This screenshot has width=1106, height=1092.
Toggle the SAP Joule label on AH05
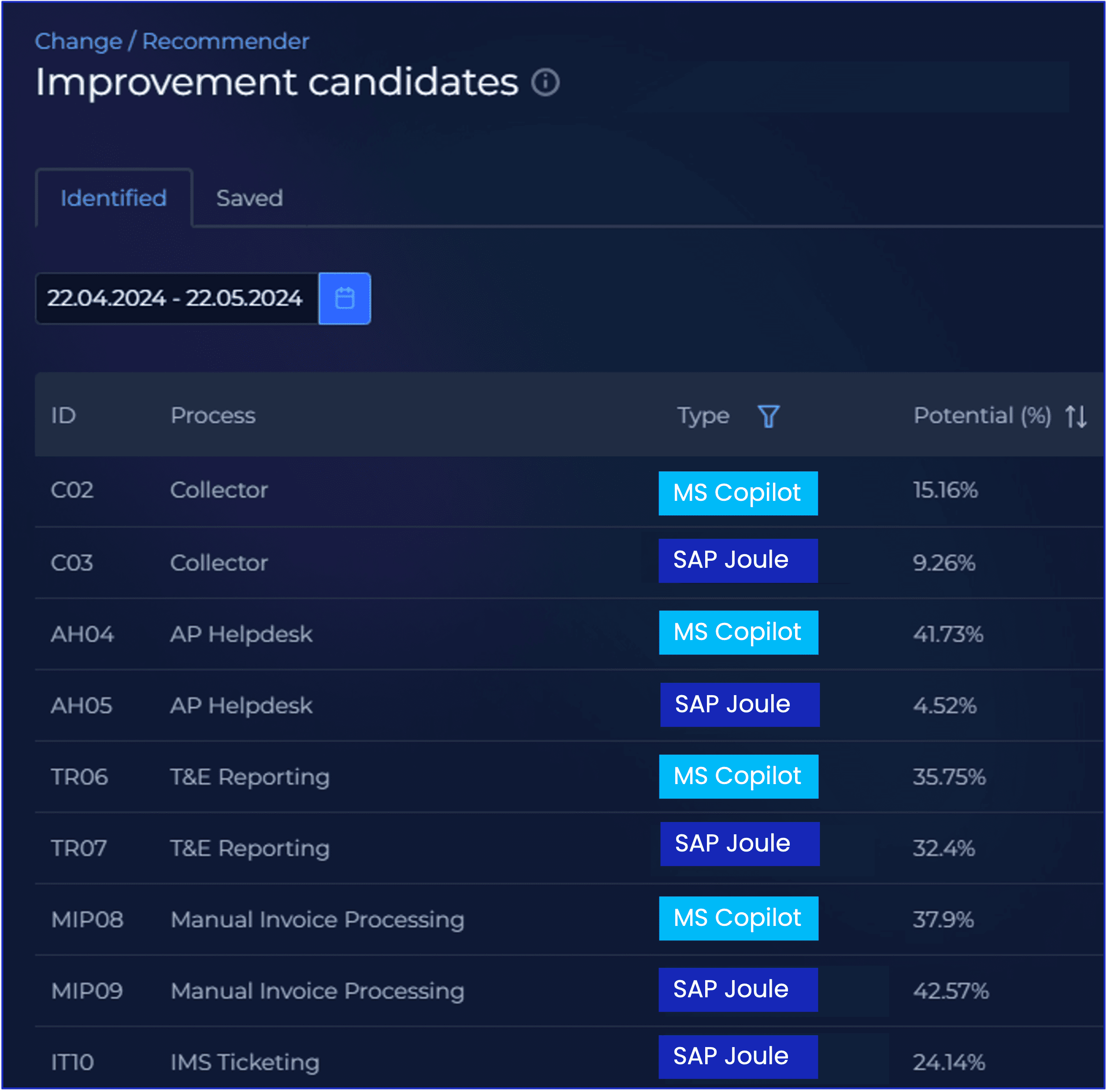click(740, 705)
